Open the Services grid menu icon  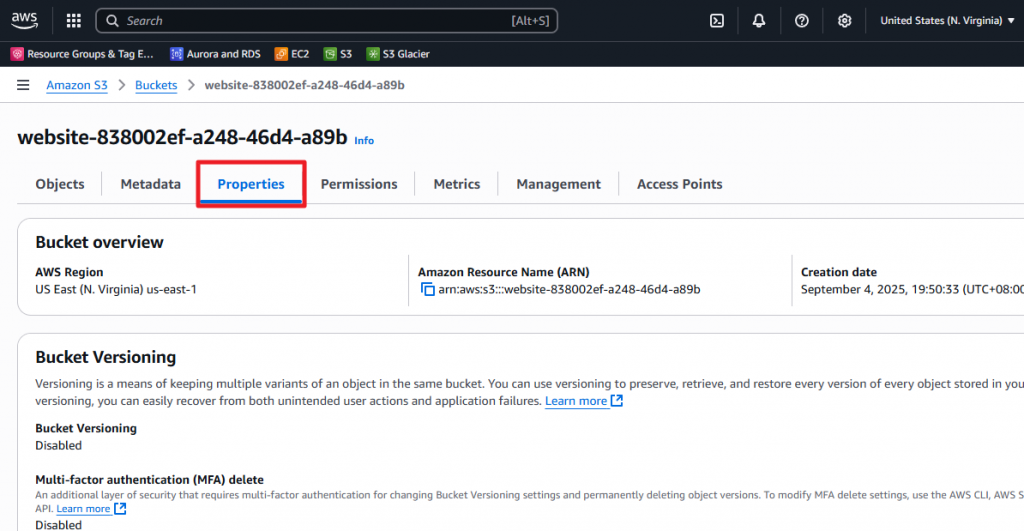tap(74, 20)
